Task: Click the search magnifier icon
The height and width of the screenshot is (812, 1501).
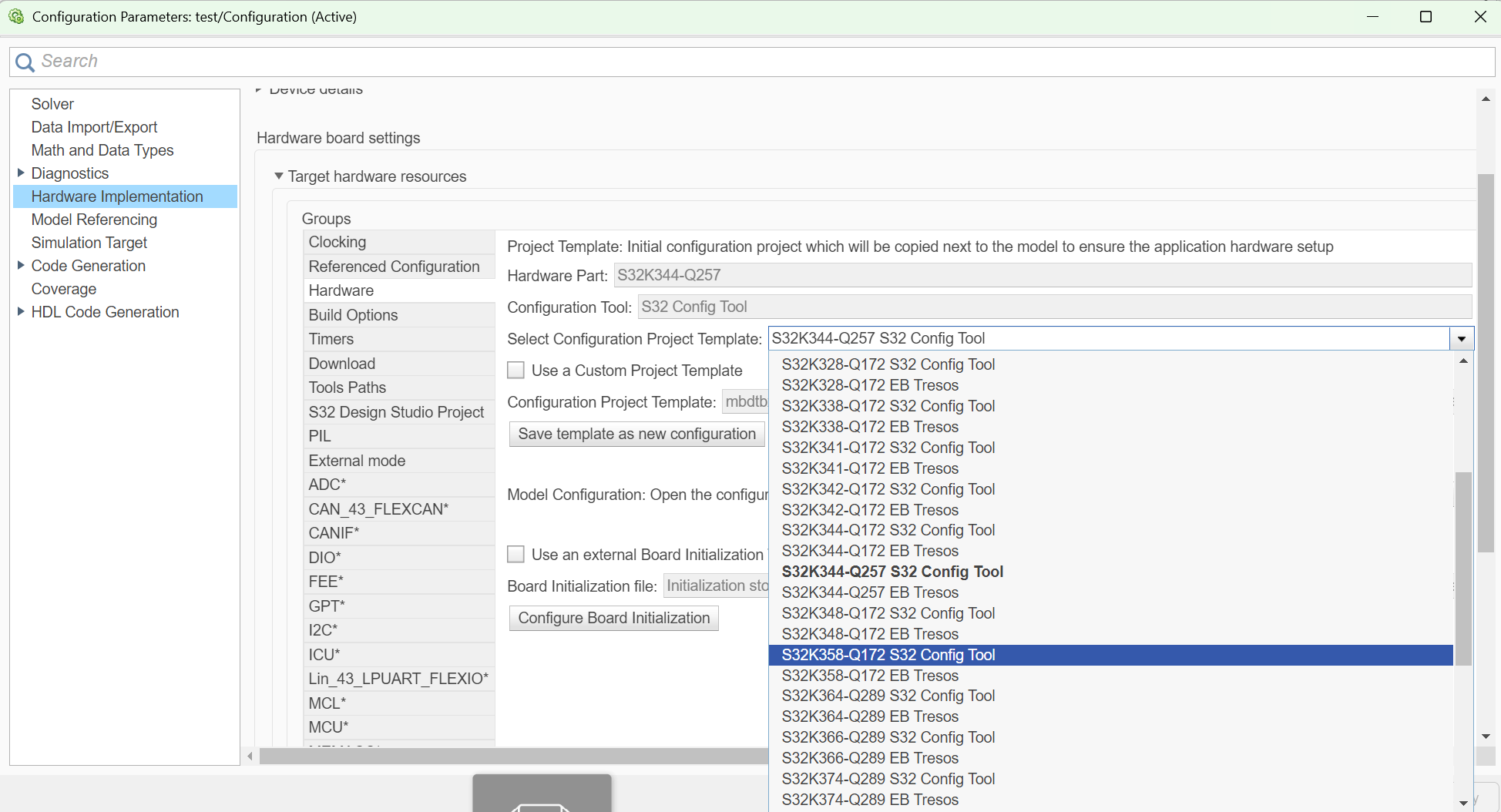Action: coord(25,62)
